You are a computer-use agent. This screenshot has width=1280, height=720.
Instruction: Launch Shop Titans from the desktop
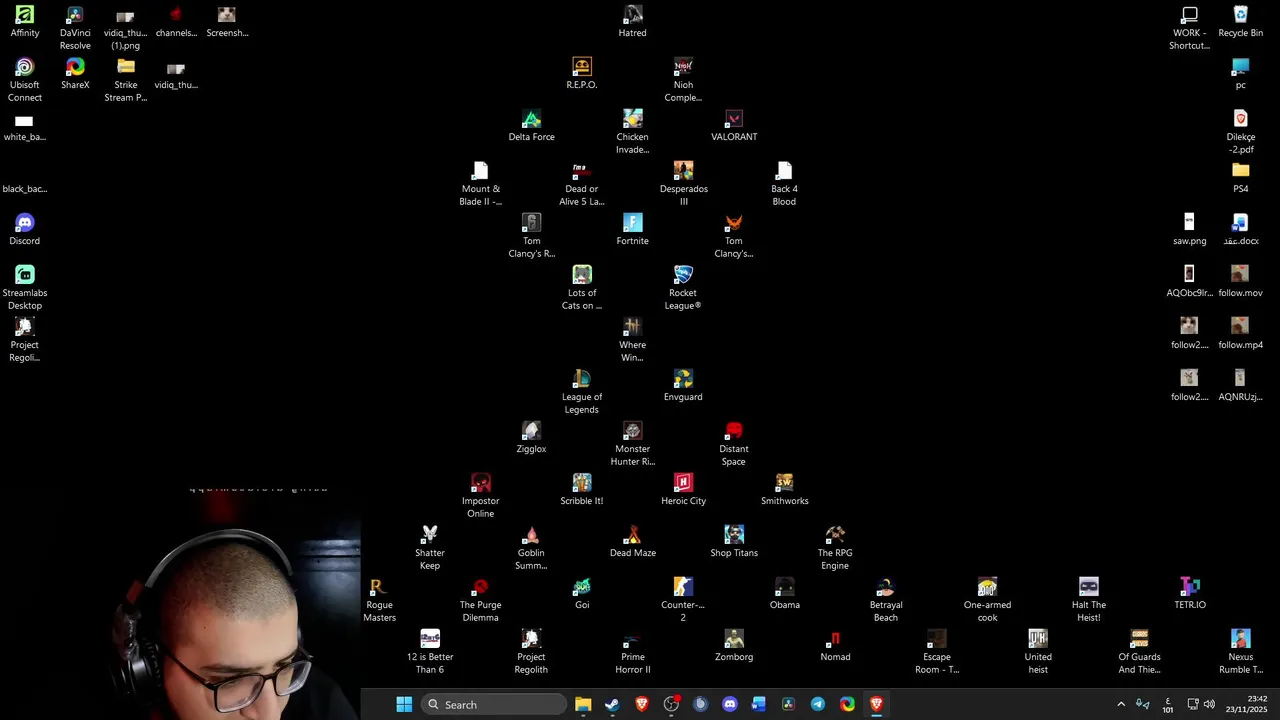(x=734, y=542)
